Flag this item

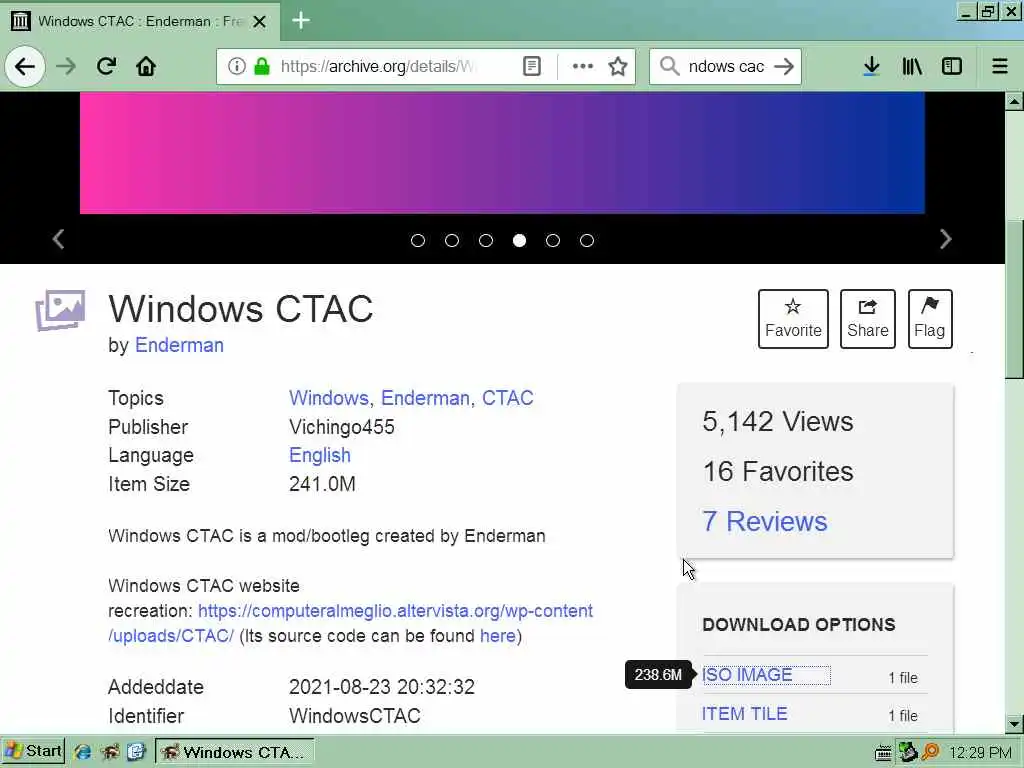click(929, 319)
